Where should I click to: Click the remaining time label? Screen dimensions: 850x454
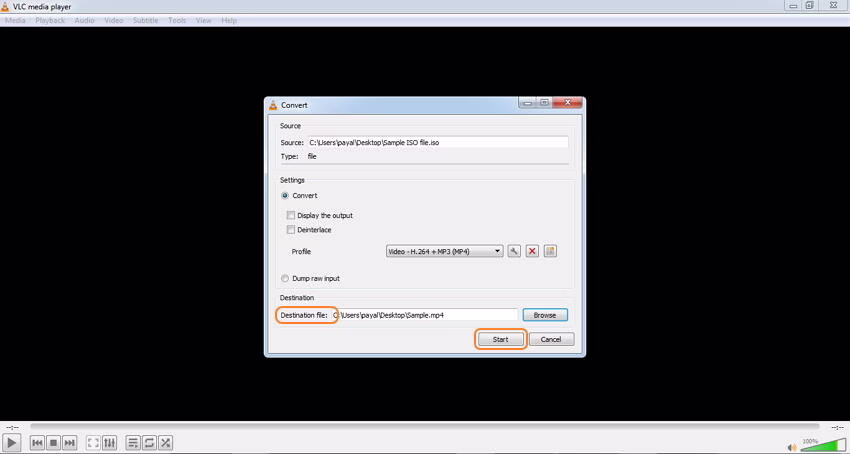click(836, 427)
